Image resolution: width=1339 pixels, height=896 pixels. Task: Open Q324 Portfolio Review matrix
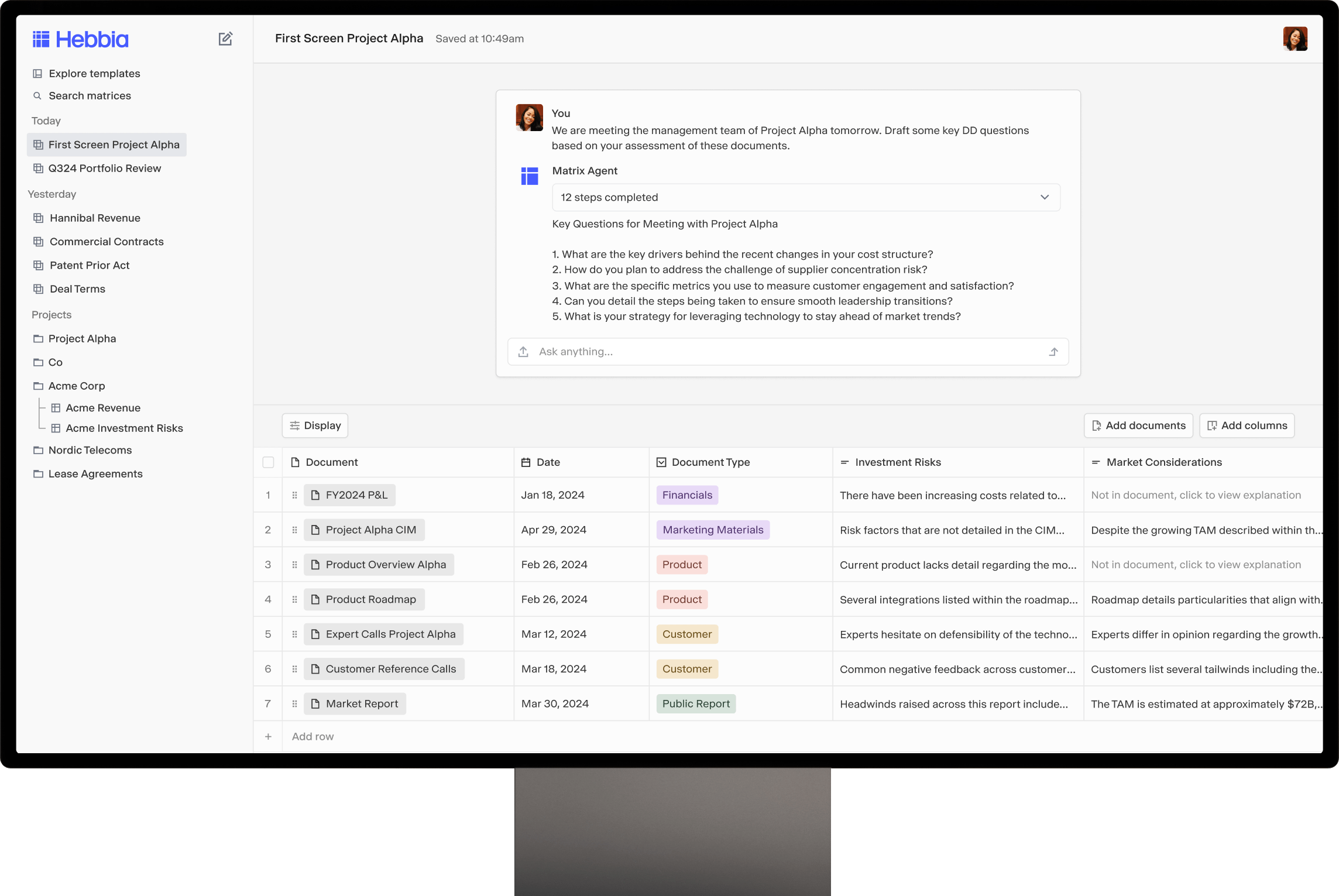click(x=98, y=169)
